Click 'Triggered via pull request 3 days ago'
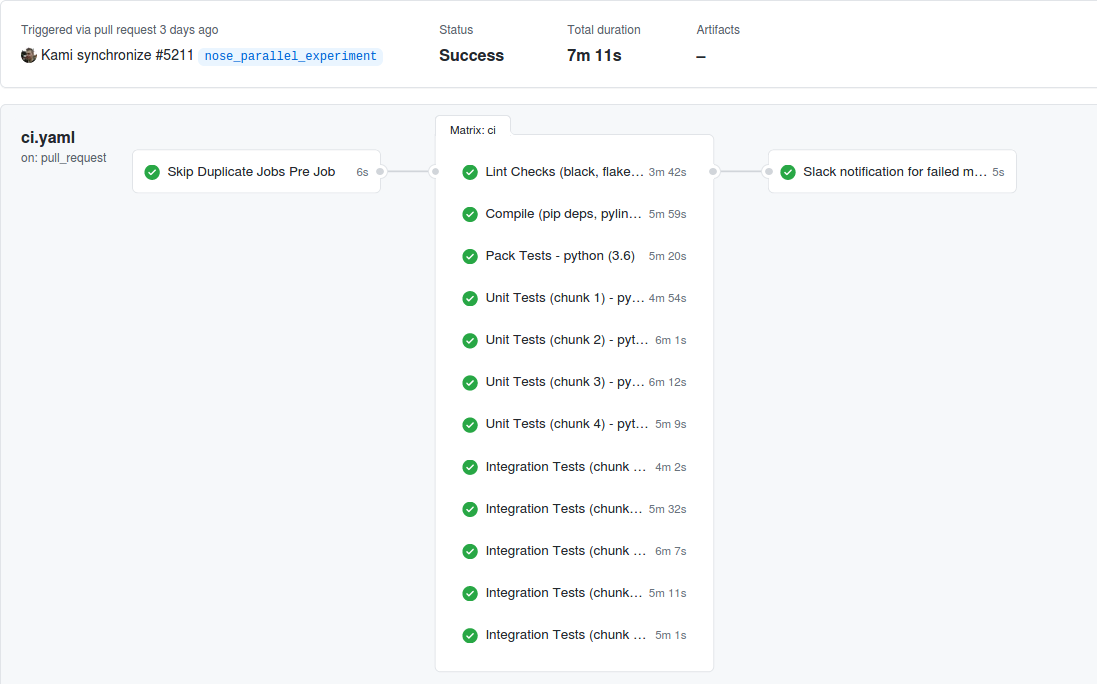This screenshot has width=1097, height=684. point(120,30)
